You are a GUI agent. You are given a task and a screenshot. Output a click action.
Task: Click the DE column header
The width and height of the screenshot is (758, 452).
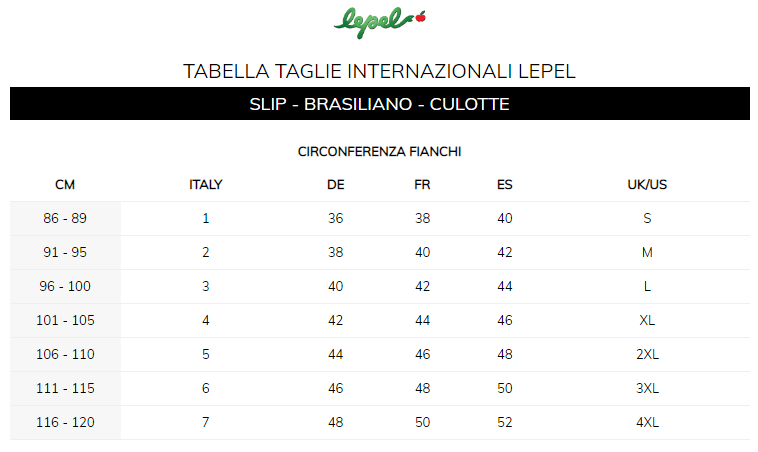pos(335,185)
